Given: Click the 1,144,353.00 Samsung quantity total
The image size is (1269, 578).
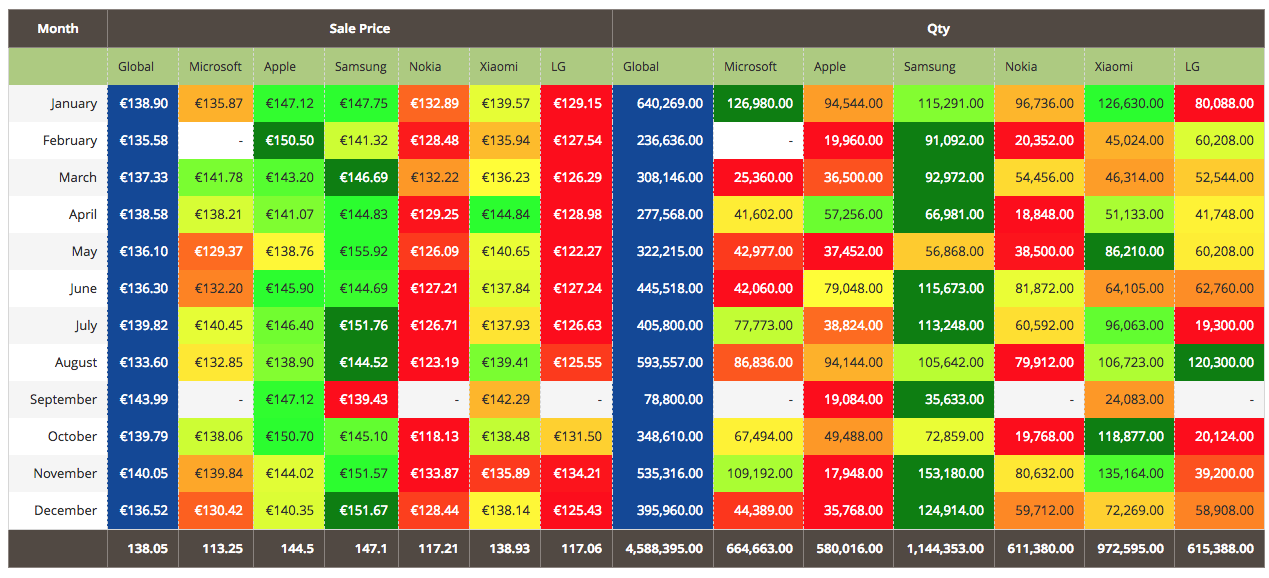Looking at the screenshot, I should coord(943,549).
